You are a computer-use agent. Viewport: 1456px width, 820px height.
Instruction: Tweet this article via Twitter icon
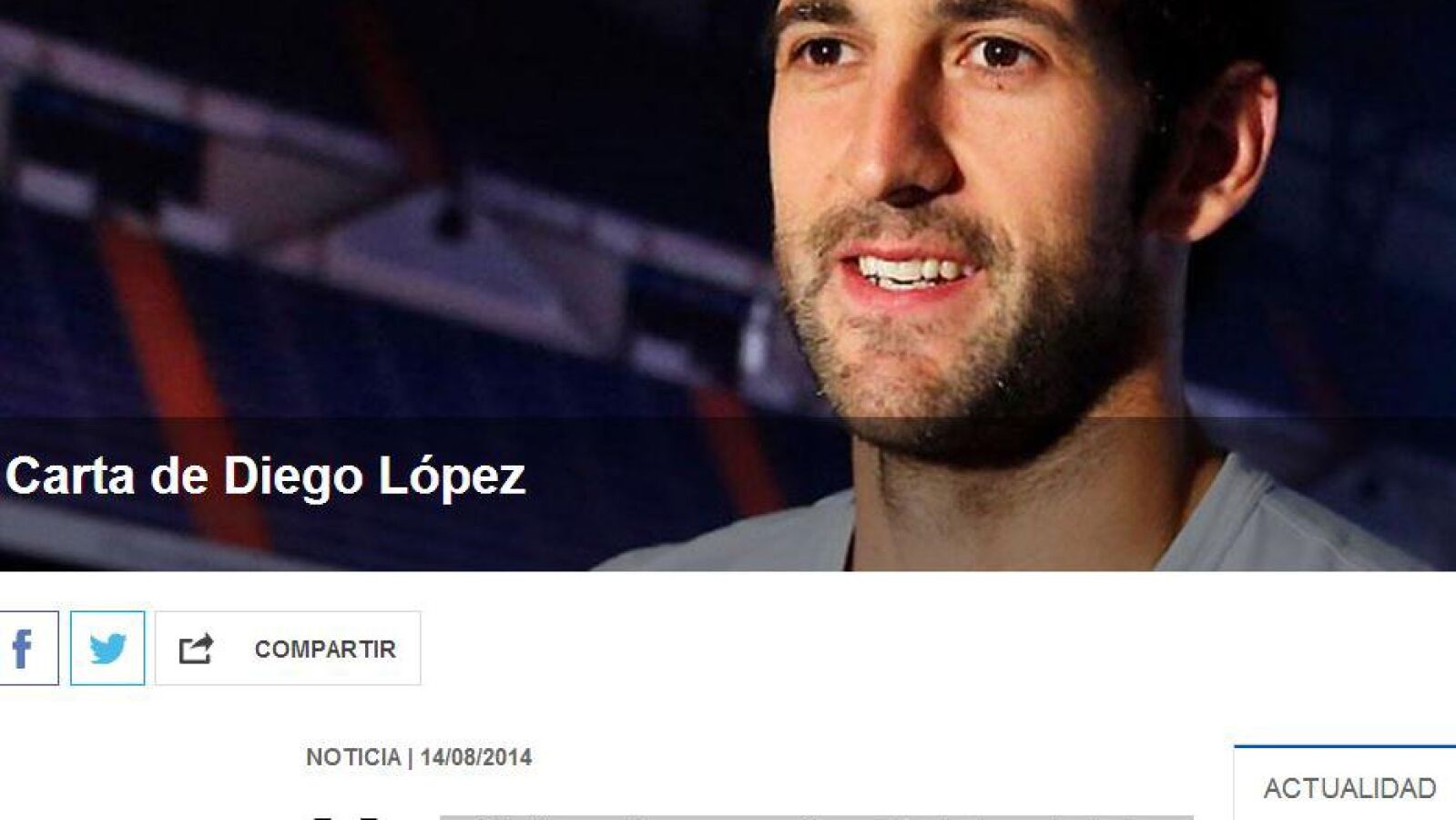pyautogui.click(x=107, y=648)
